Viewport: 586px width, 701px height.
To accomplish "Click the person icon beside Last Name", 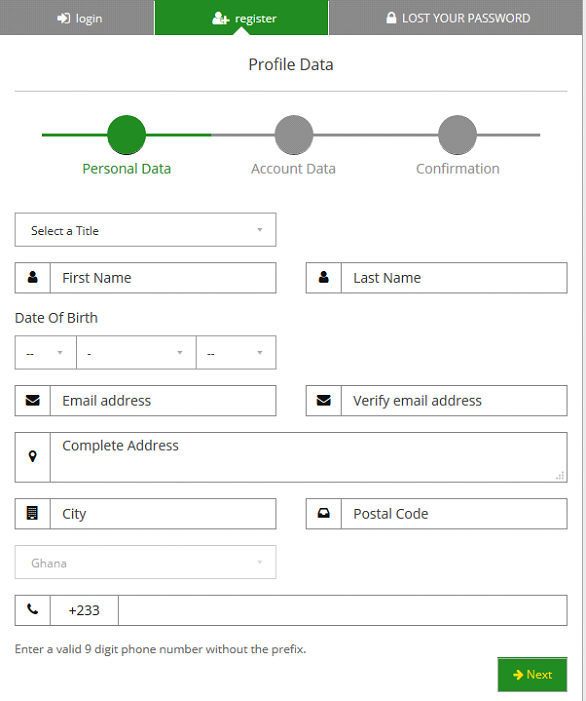I will click(x=324, y=278).
